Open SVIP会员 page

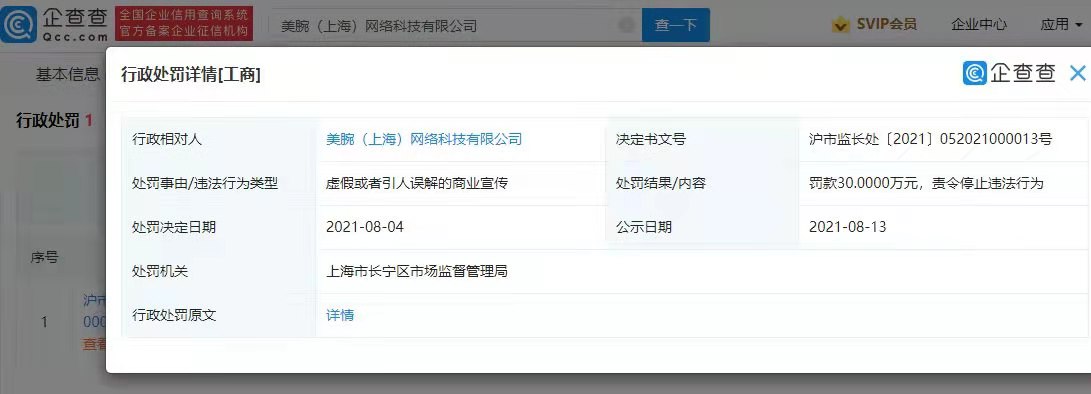point(886,25)
